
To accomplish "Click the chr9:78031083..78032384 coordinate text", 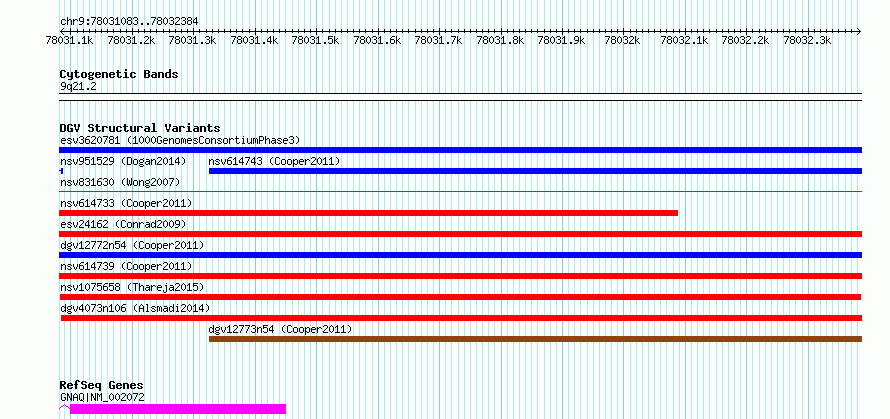I will coord(129,22).
